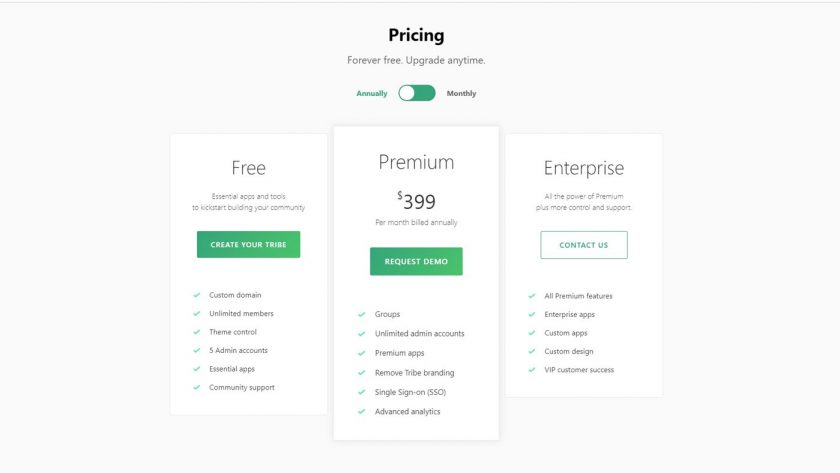
Task: Click the Contact Us button
Action: [x=584, y=245]
